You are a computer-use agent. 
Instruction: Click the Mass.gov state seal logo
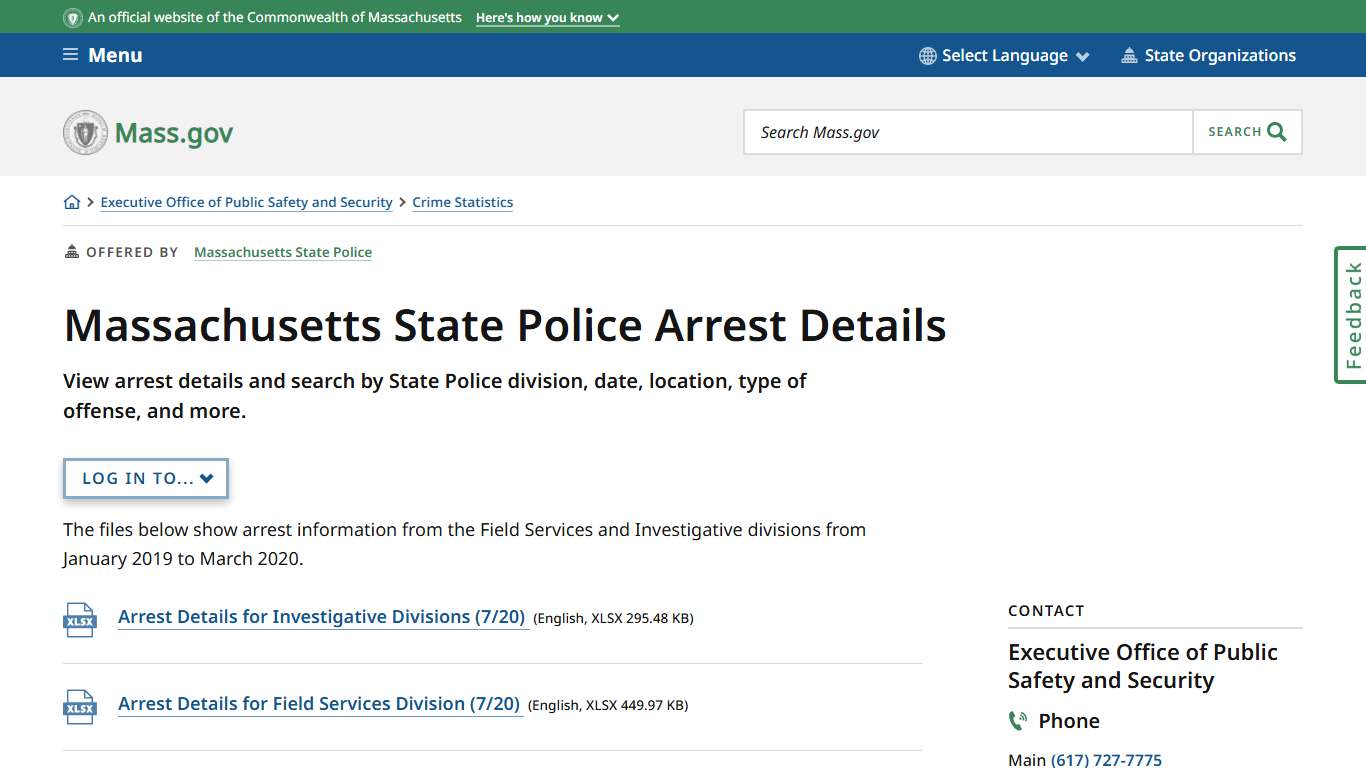coord(85,132)
